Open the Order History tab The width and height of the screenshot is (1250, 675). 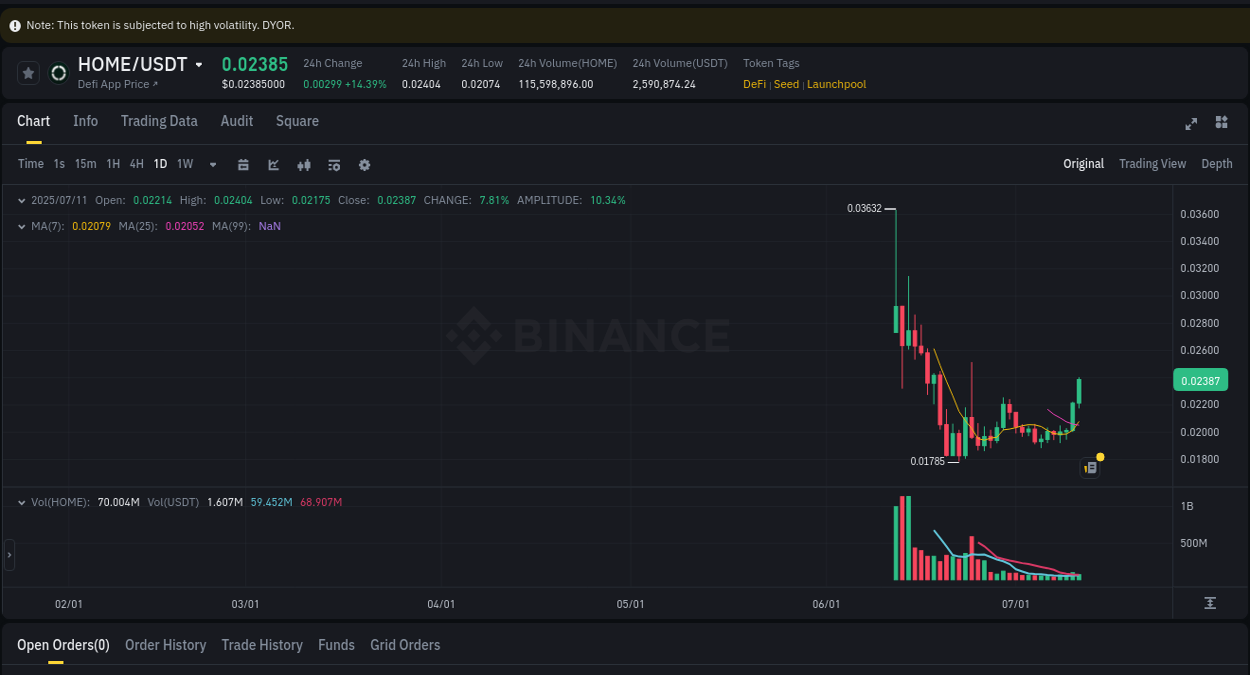165,645
